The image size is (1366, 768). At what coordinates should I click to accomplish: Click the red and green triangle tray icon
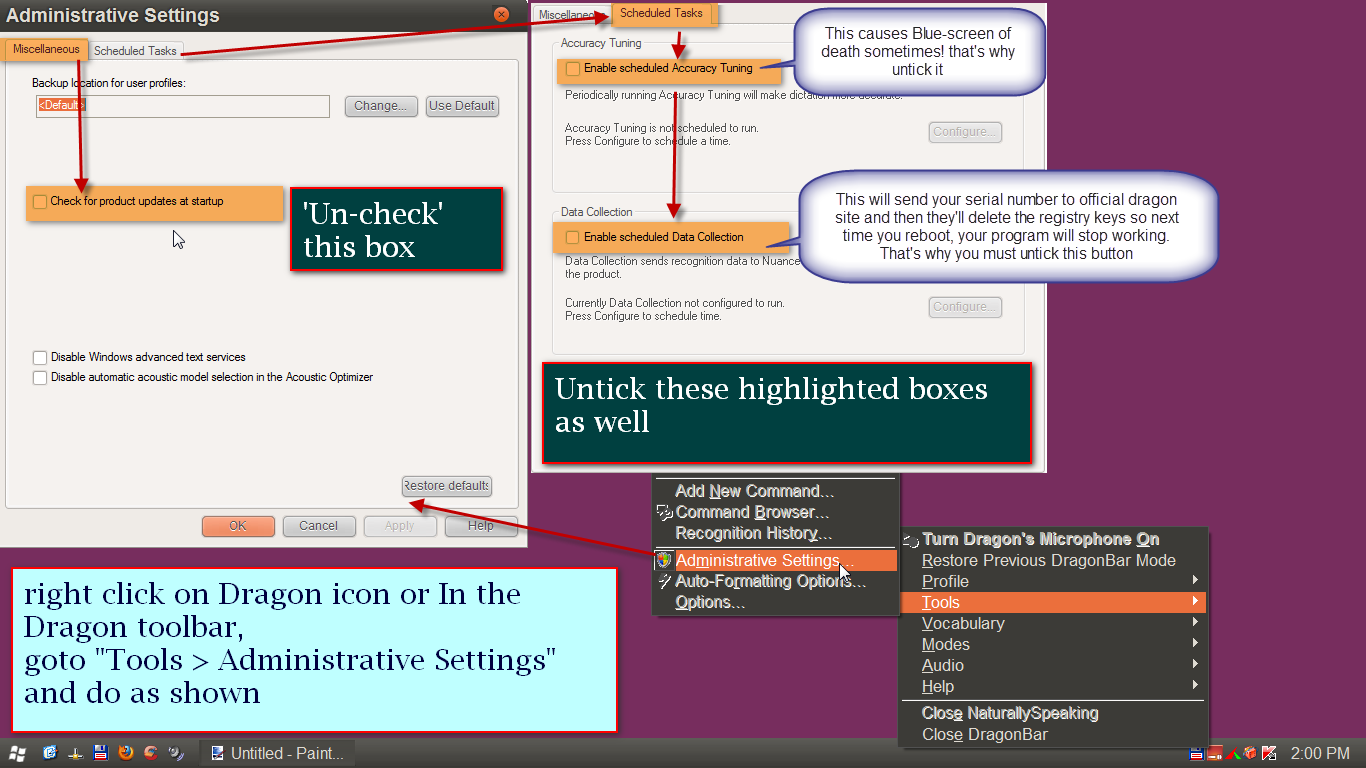1234,753
